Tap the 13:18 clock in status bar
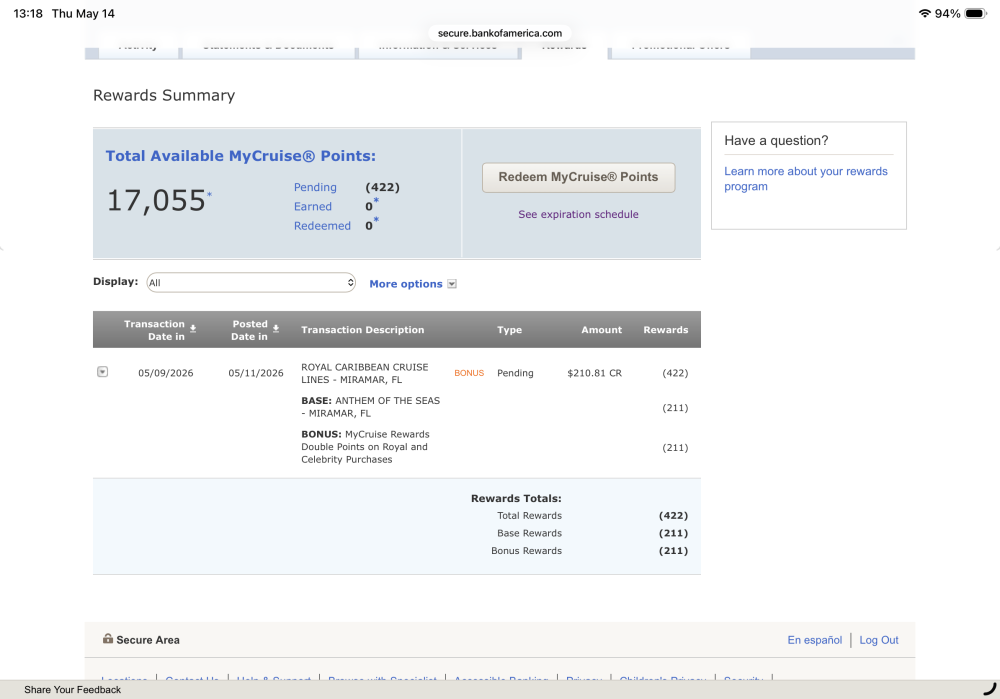Viewport: 1000px width, 699px height. pos(28,13)
